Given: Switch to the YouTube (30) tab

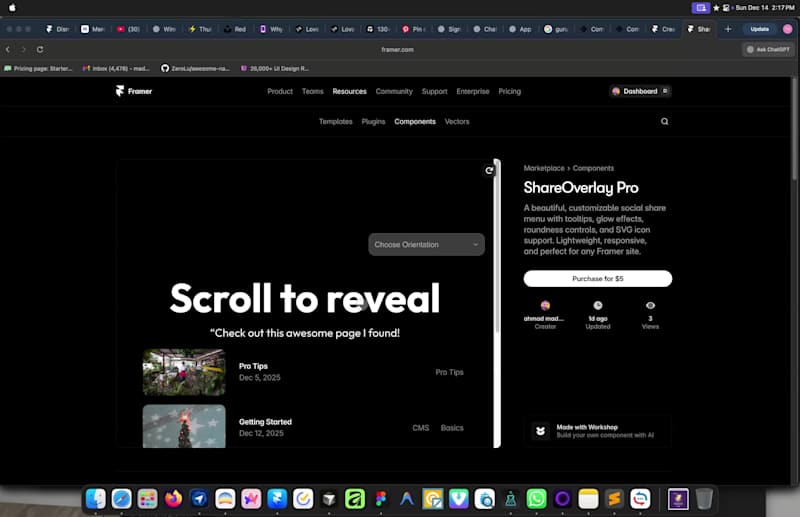Looking at the screenshot, I should coord(128,29).
